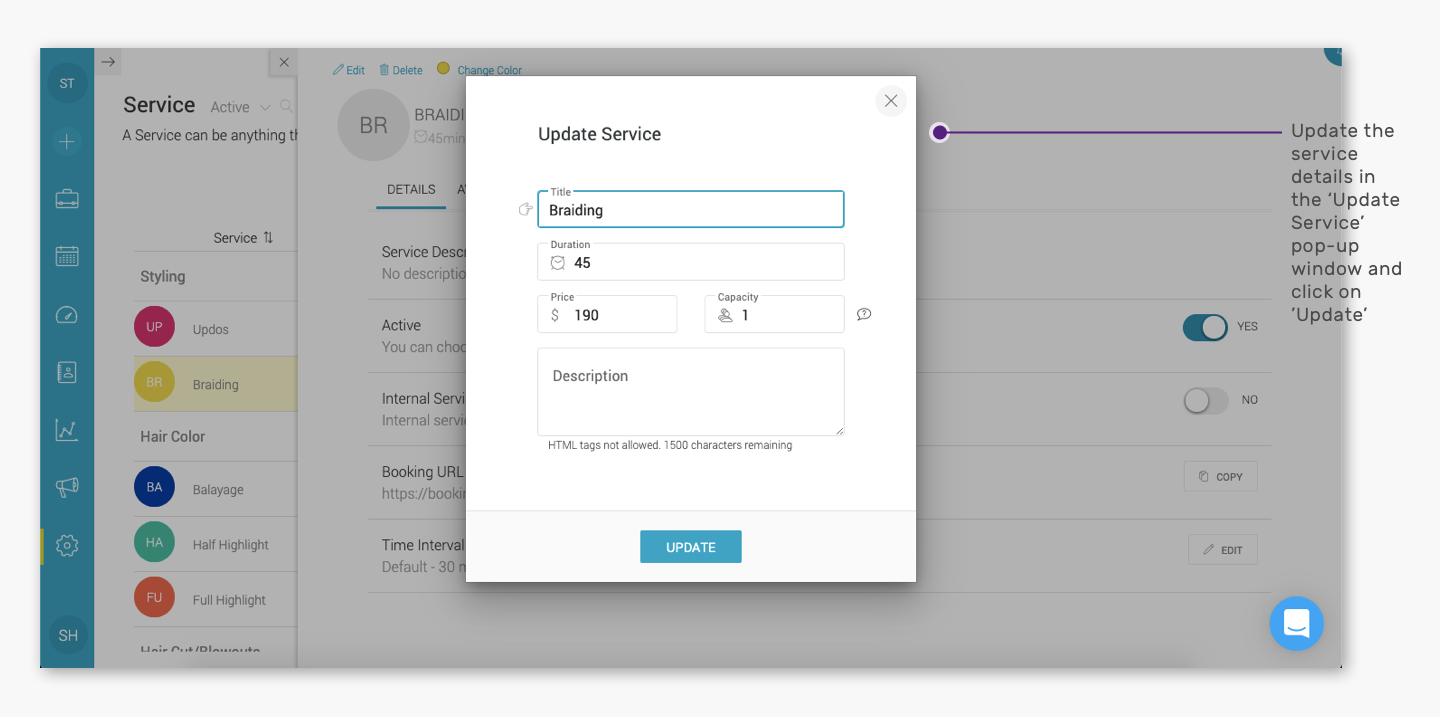Open the Active filter dropdown

(240, 107)
